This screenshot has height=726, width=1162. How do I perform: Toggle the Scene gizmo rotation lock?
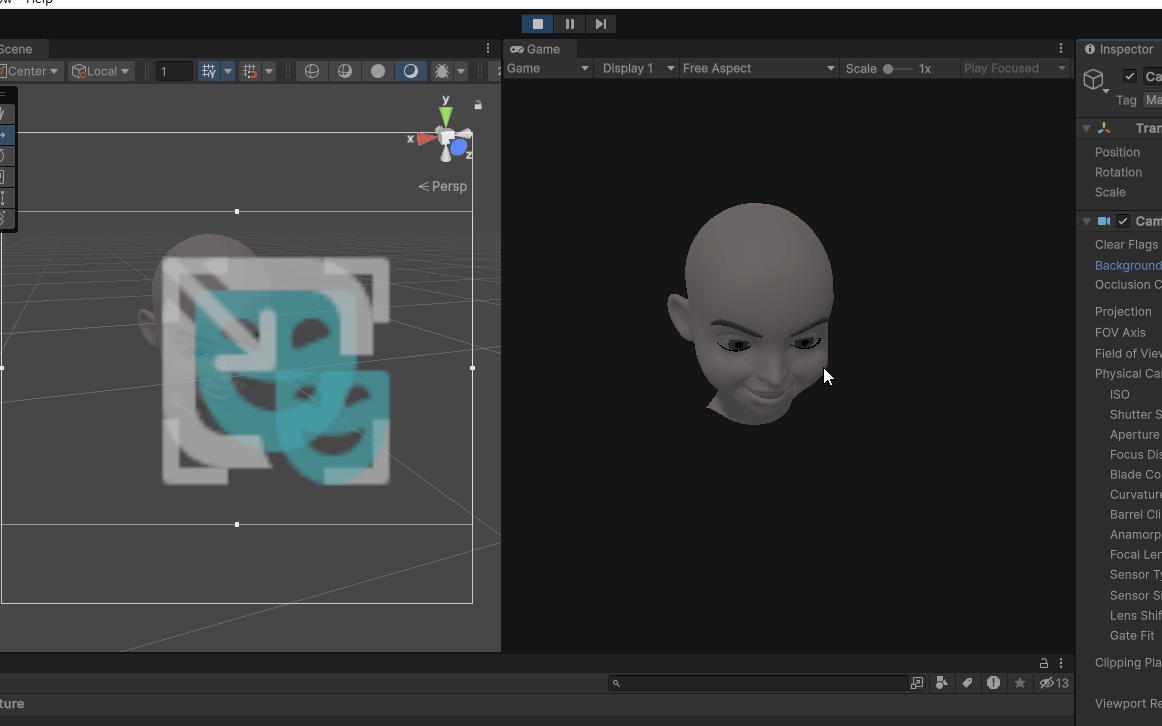[x=478, y=105]
